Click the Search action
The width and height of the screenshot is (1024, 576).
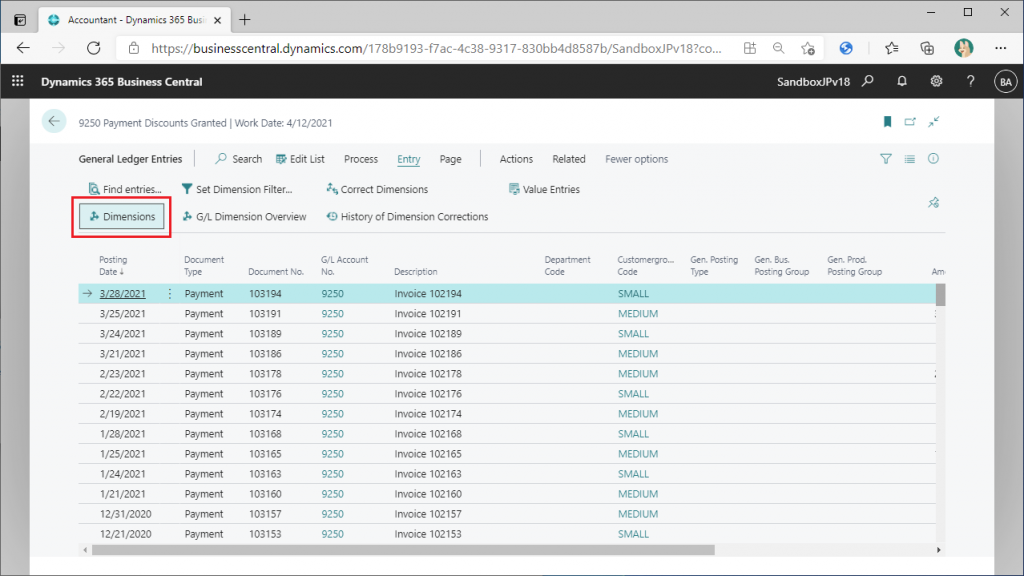tap(238, 159)
